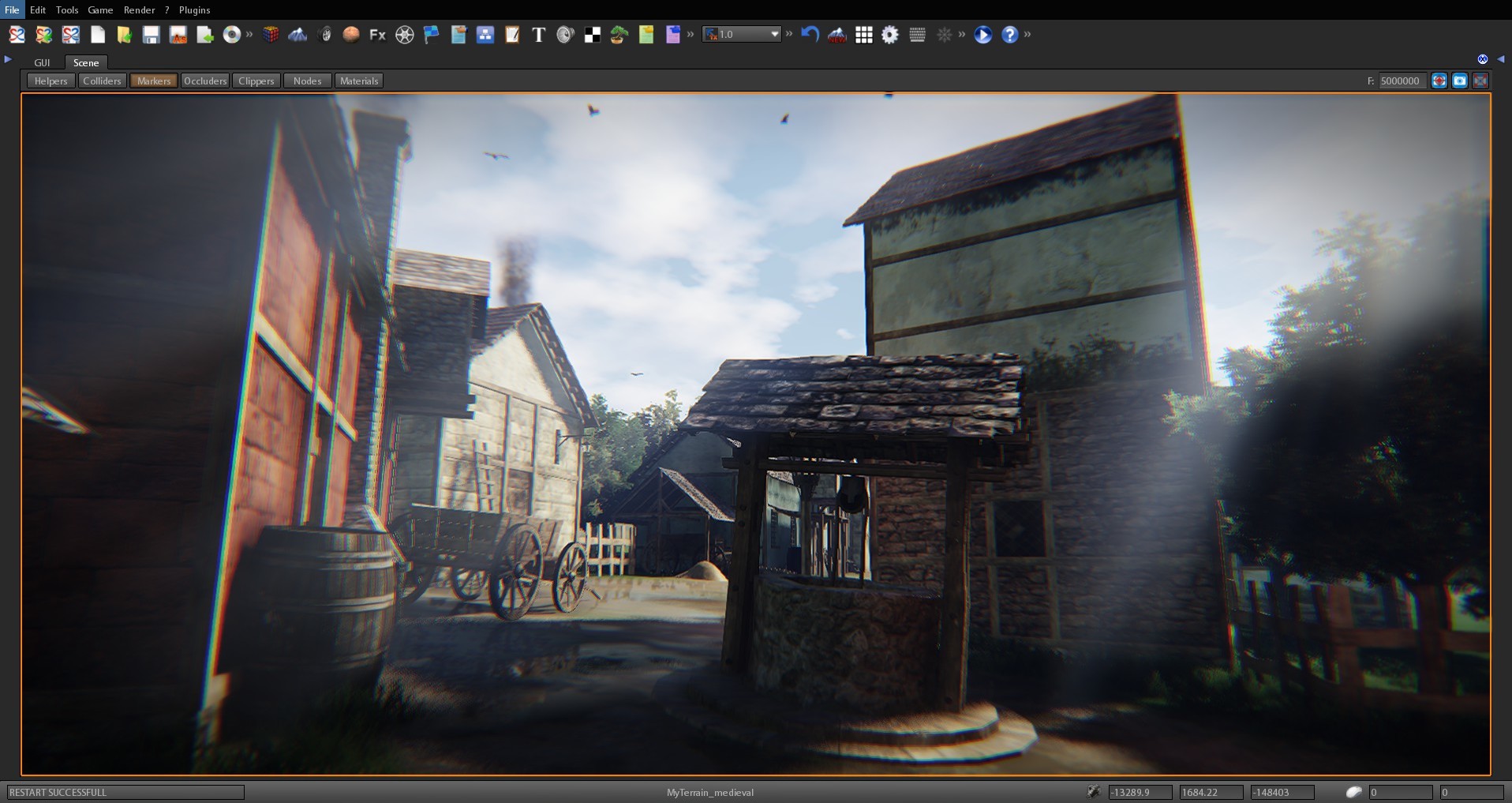Toggle the Markers display mode

[x=153, y=80]
